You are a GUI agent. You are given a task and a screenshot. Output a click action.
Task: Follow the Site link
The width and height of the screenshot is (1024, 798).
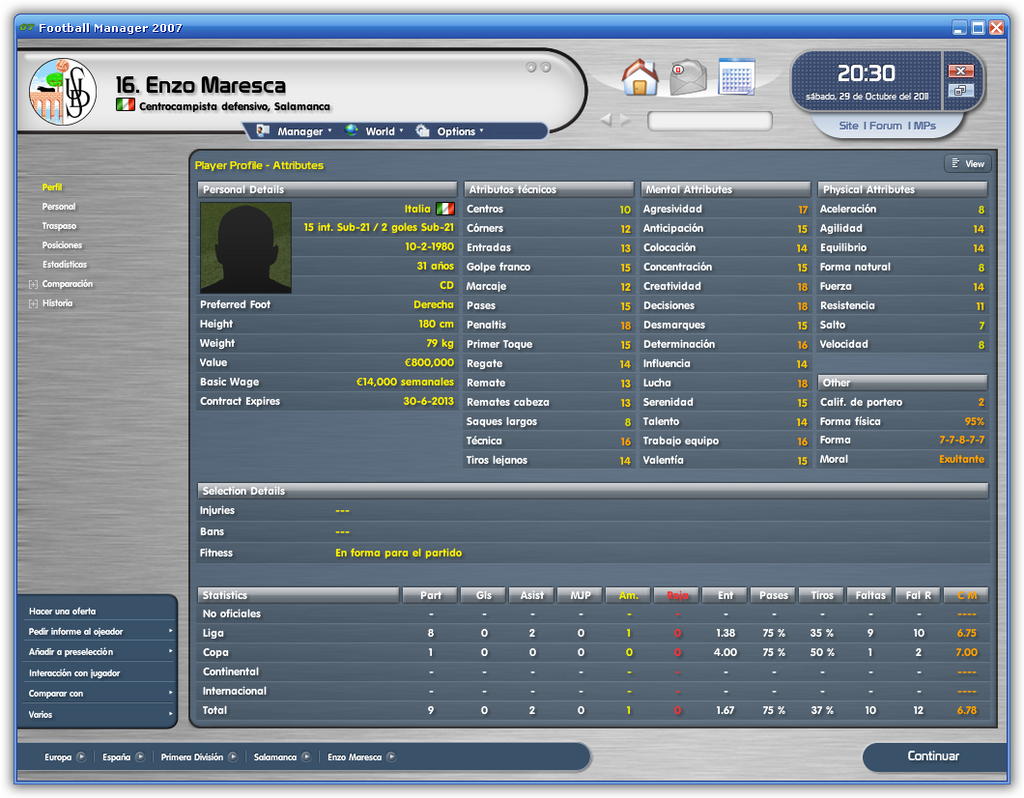[848, 125]
